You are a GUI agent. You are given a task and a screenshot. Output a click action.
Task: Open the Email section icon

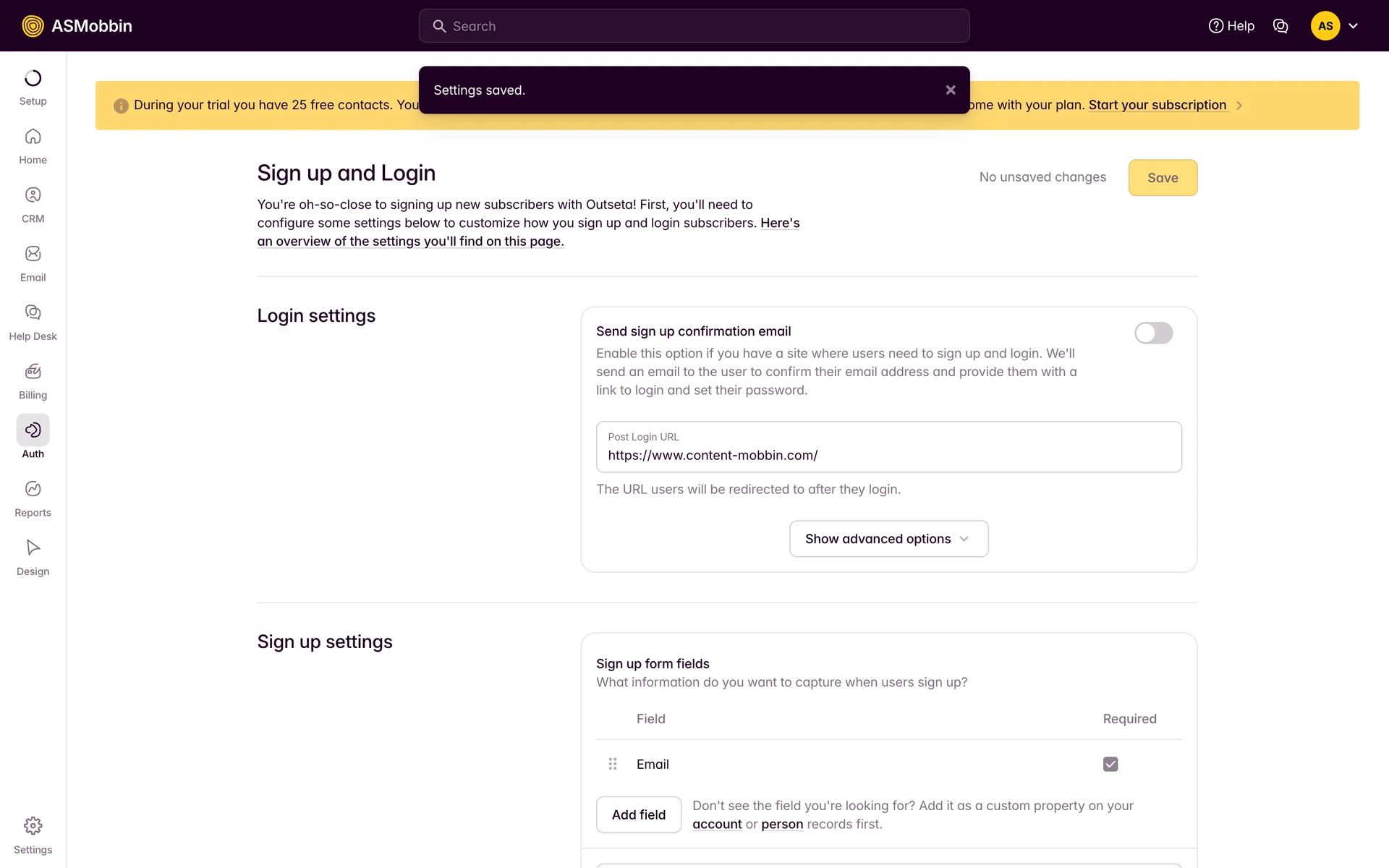click(33, 254)
